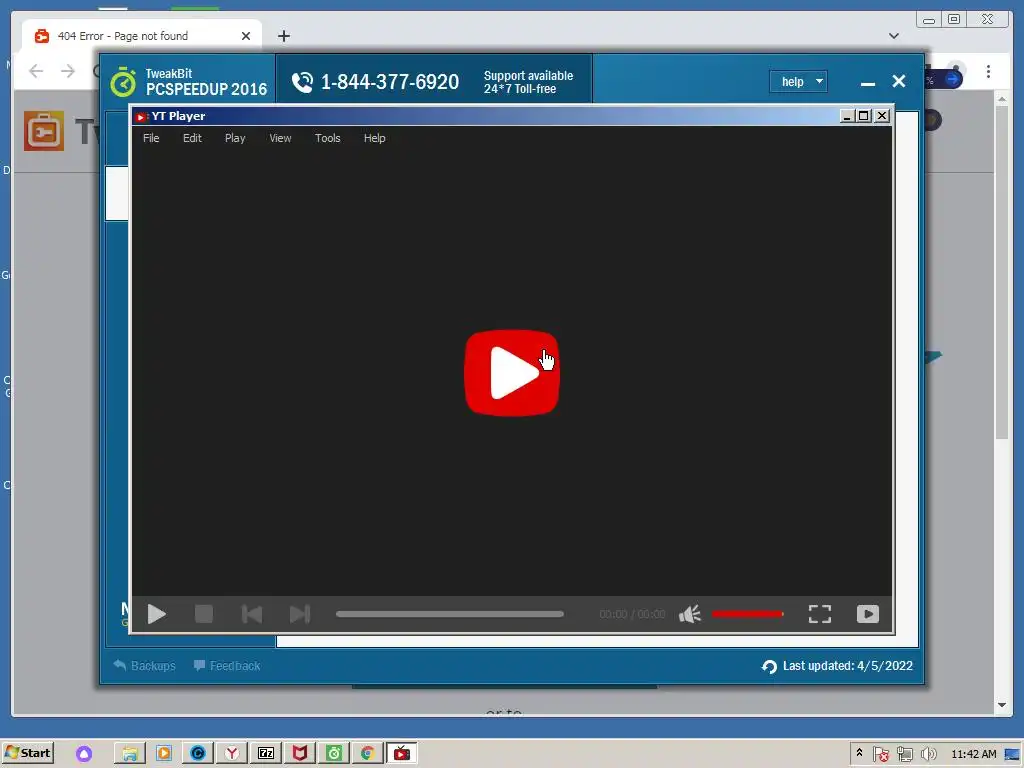The image size is (1024, 768).
Task: Expand the browser tab search chevron
Action: pyautogui.click(x=893, y=36)
